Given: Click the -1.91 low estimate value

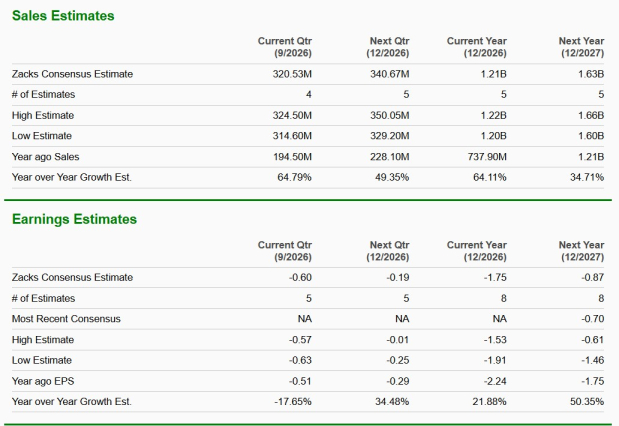Looking at the screenshot, I should 495,360.
